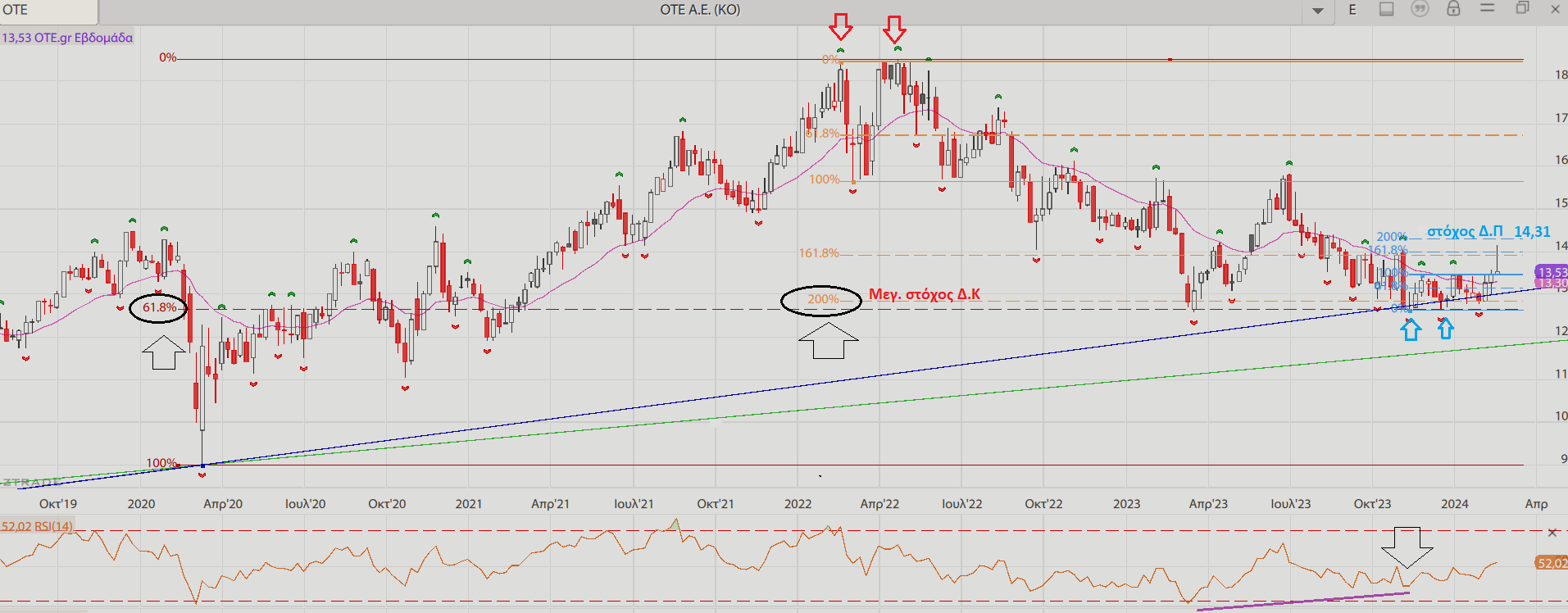
Task: Click the RSI(14) indicator label
Action: click(x=37, y=526)
